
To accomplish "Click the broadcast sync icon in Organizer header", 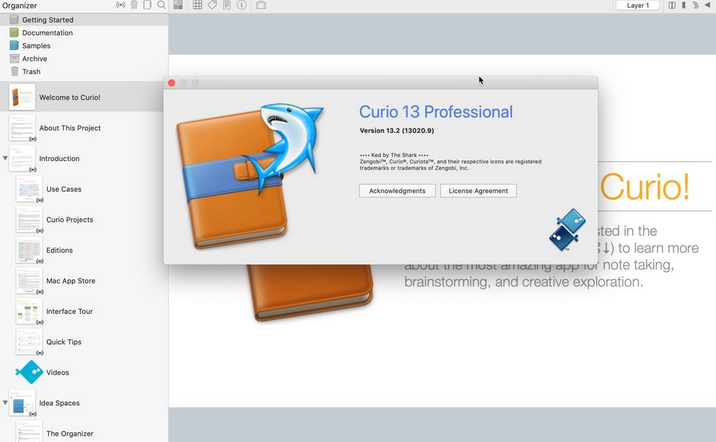I will tap(121, 5).
